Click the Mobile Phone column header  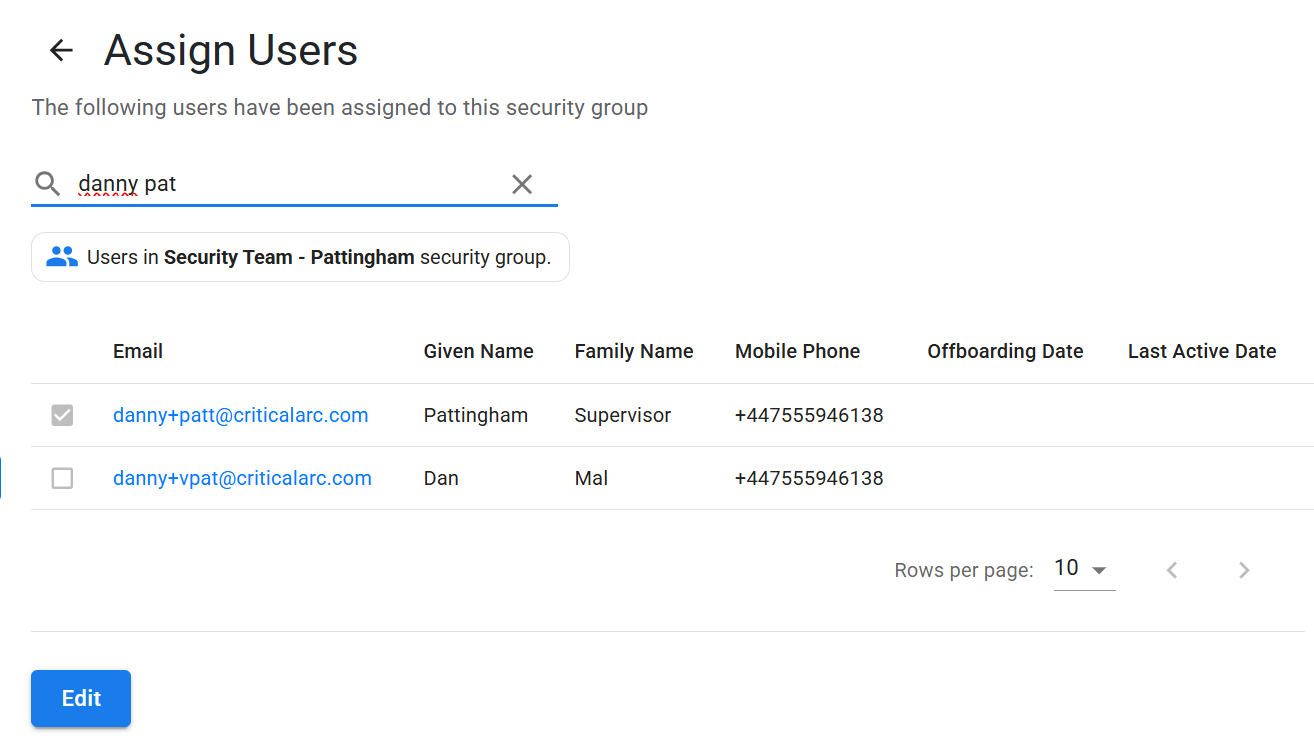click(x=798, y=351)
